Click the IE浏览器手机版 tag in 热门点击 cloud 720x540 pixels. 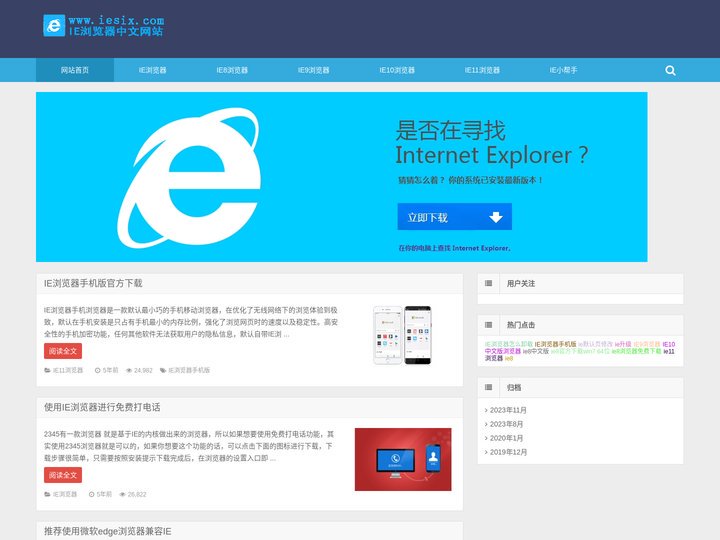click(555, 344)
